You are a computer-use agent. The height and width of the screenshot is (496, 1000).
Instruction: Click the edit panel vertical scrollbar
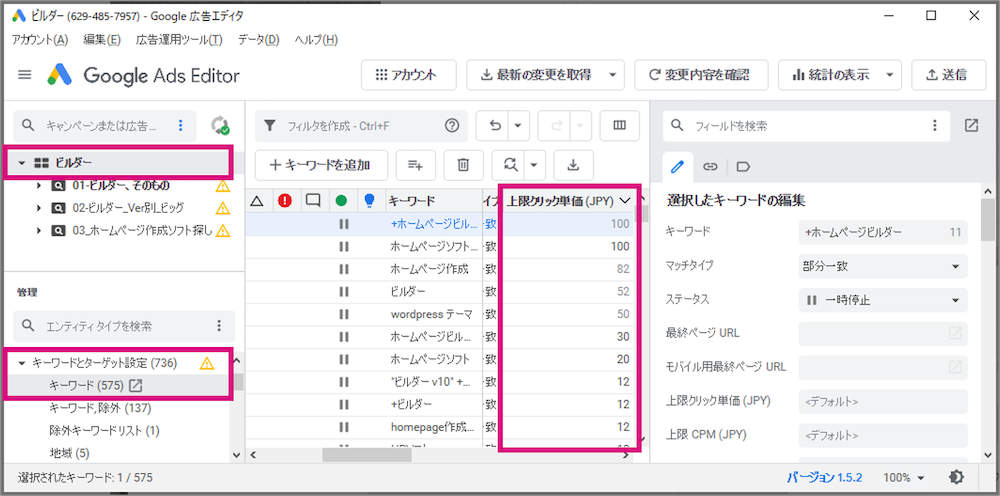point(987,220)
